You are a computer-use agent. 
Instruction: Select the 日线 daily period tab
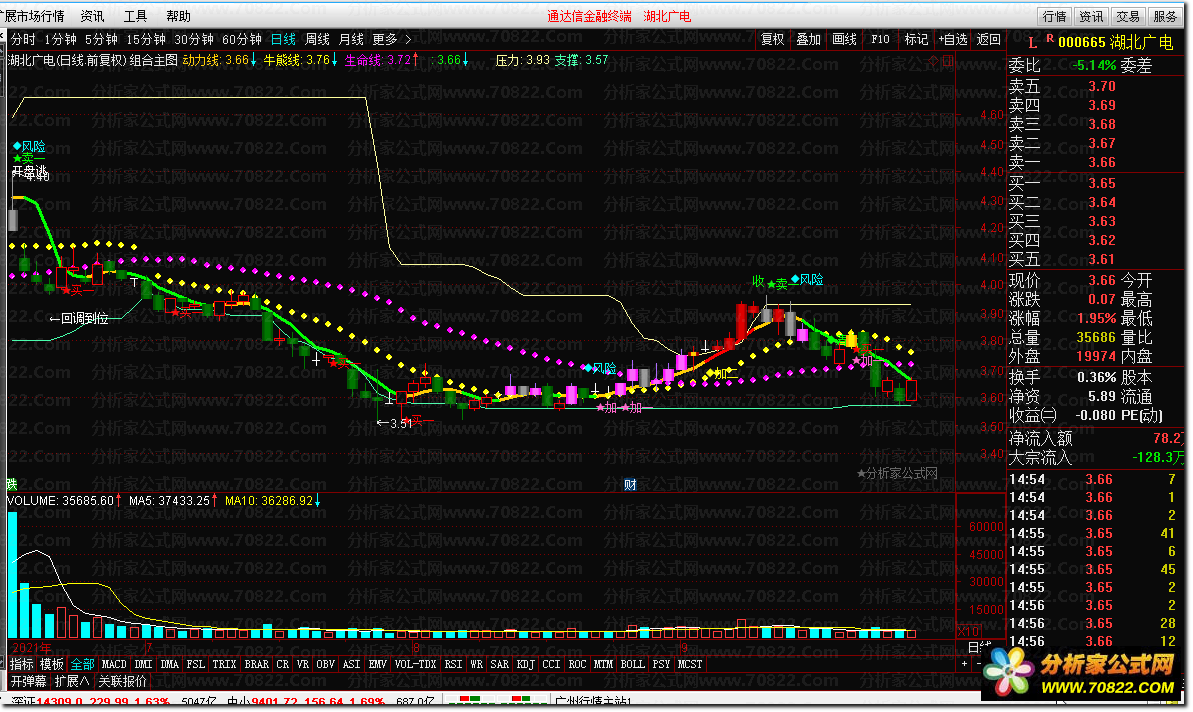click(283, 40)
